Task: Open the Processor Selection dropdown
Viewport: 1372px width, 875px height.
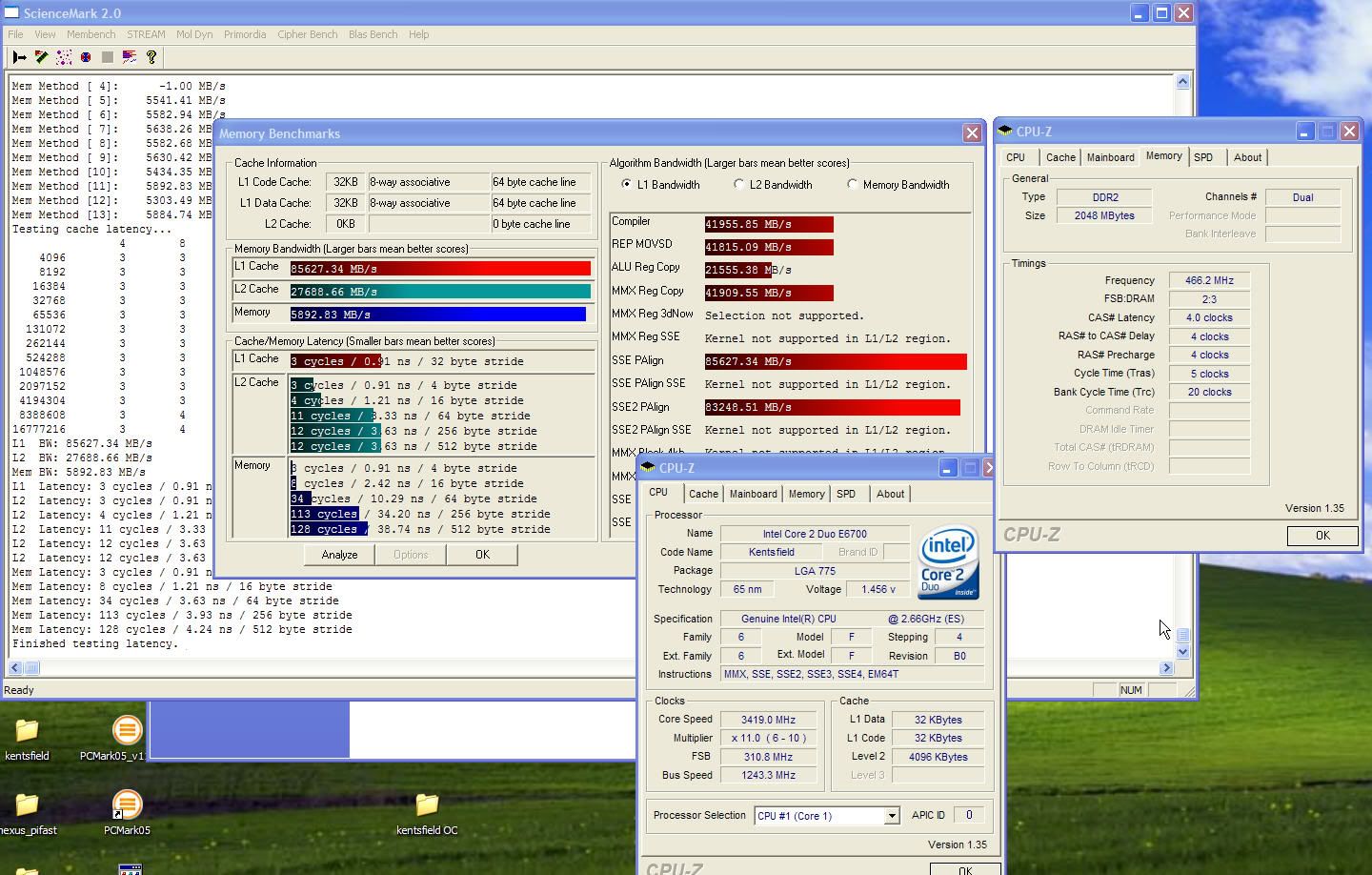Action: (x=892, y=816)
